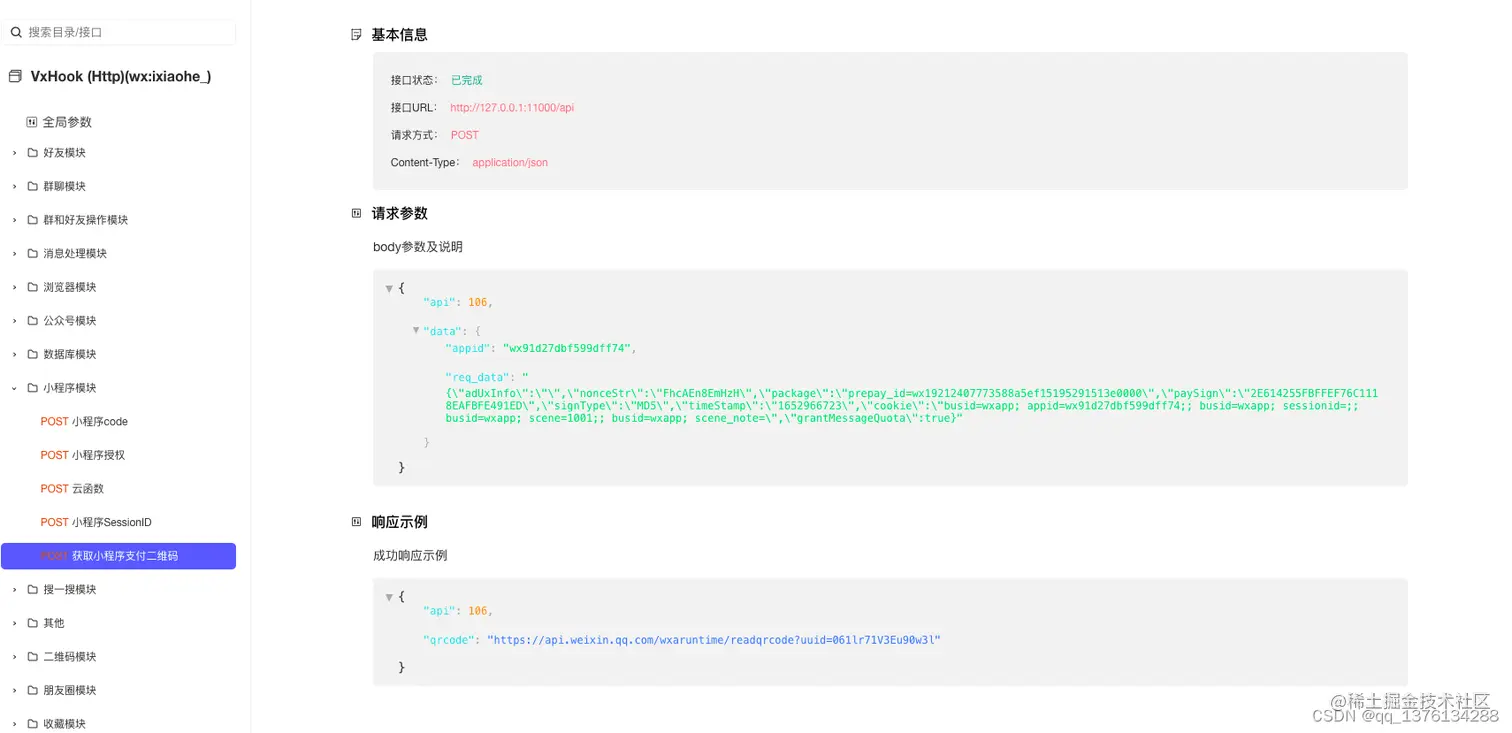Click the 请求参数 heading
Viewport: 1512px width, 733px height.
[400, 213]
